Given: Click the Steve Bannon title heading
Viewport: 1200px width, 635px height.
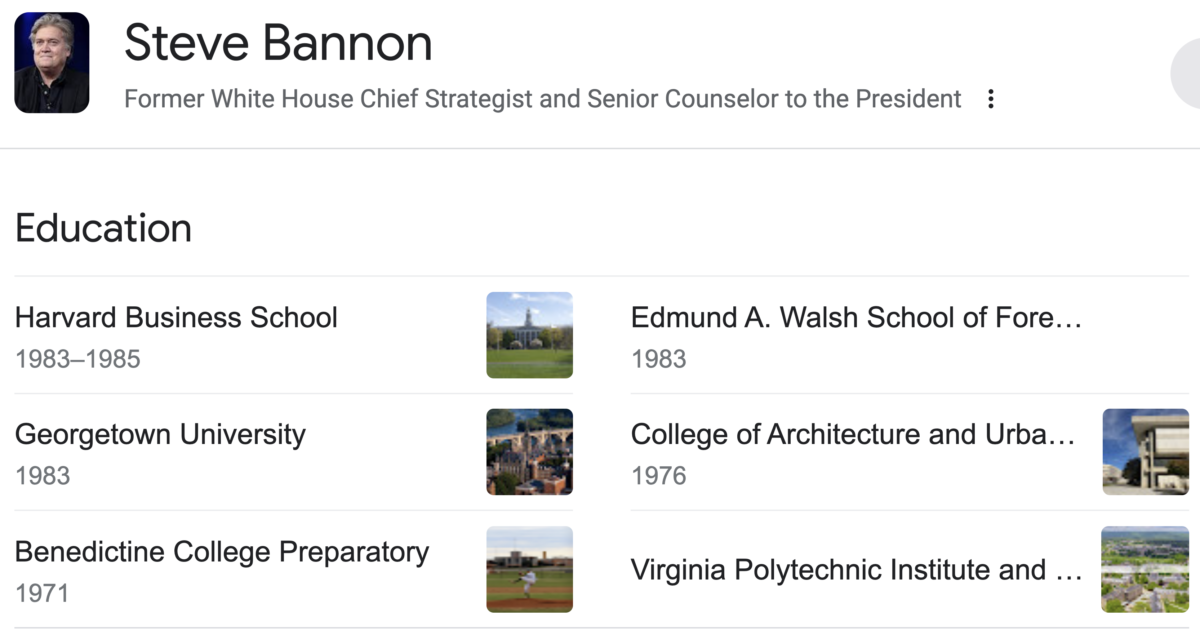Looking at the screenshot, I should coord(278,43).
